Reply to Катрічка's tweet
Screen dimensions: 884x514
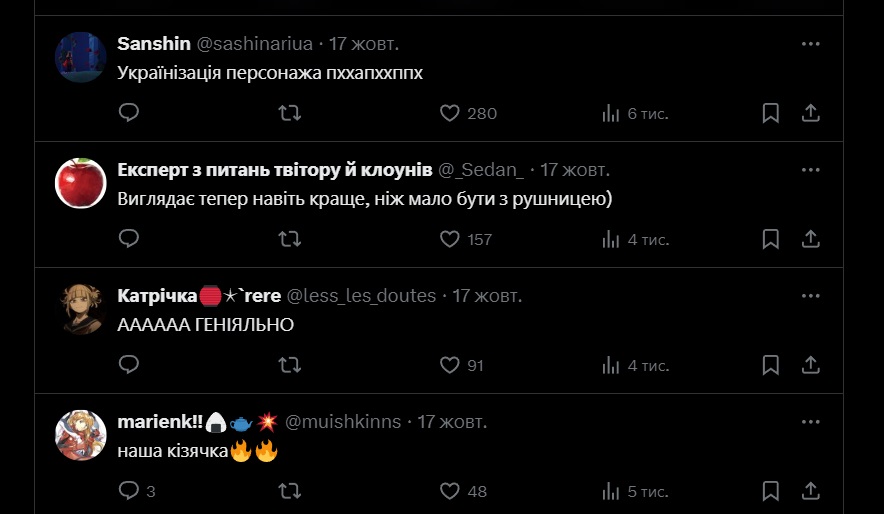pos(129,365)
